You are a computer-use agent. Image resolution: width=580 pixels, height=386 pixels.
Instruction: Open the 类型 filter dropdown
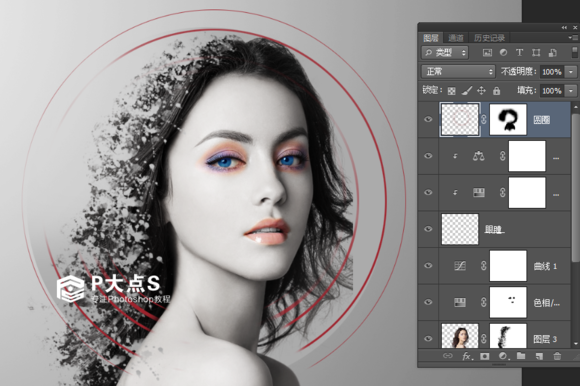coord(445,53)
